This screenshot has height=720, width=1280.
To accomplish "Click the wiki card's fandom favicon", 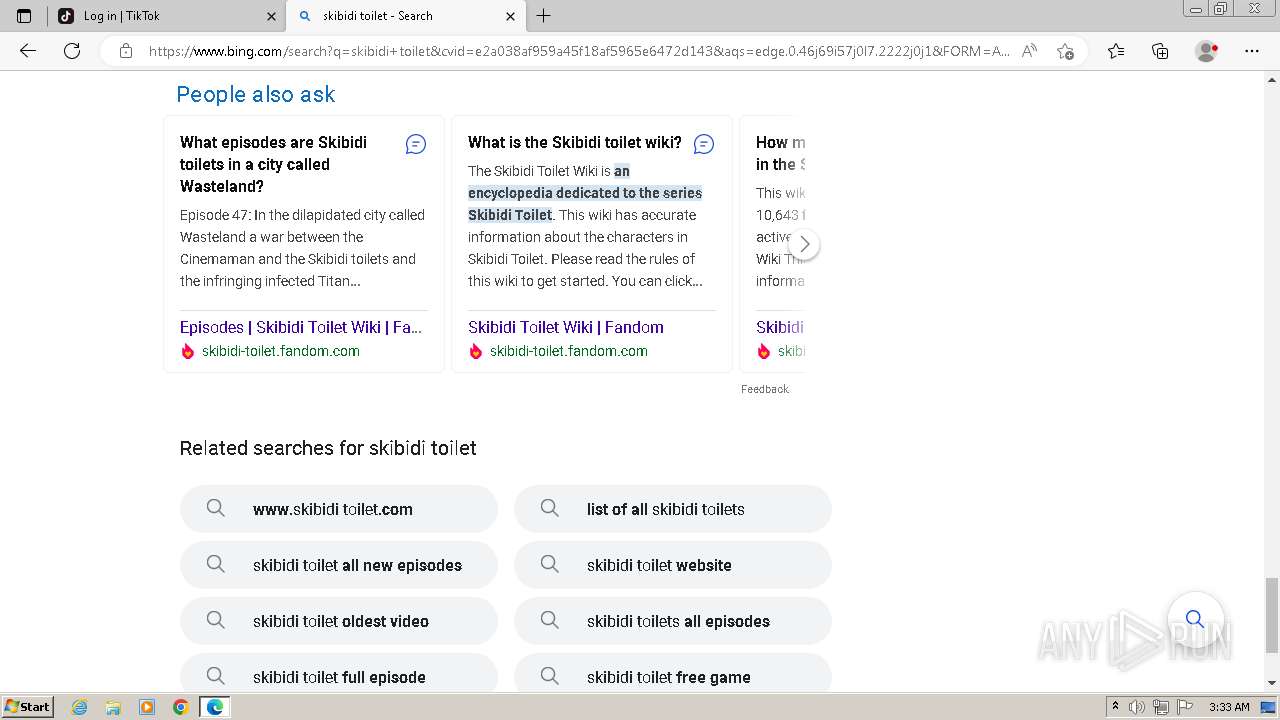I will [x=476, y=351].
